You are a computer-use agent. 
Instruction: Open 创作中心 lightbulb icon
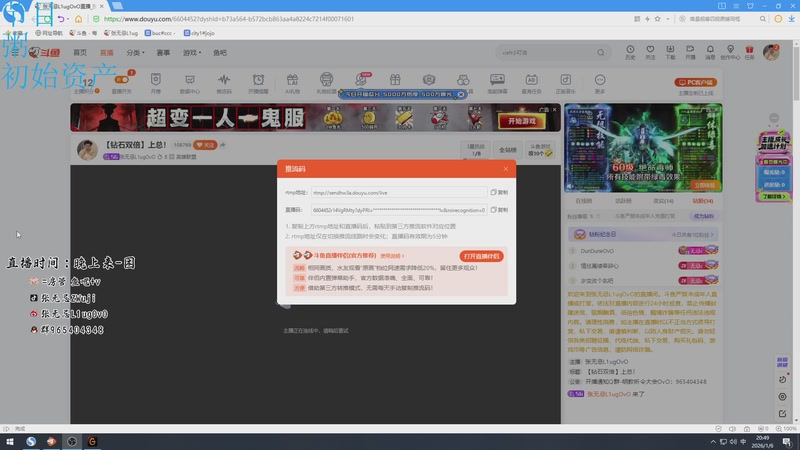(730, 52)
